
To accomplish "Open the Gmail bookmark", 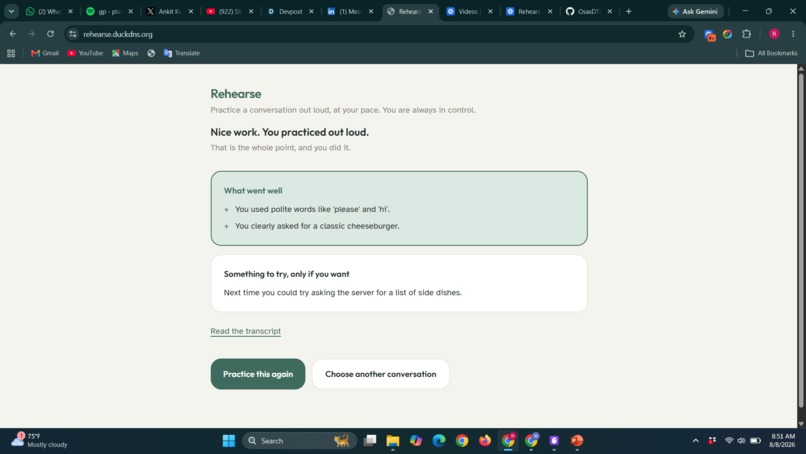I will point(45,53).
